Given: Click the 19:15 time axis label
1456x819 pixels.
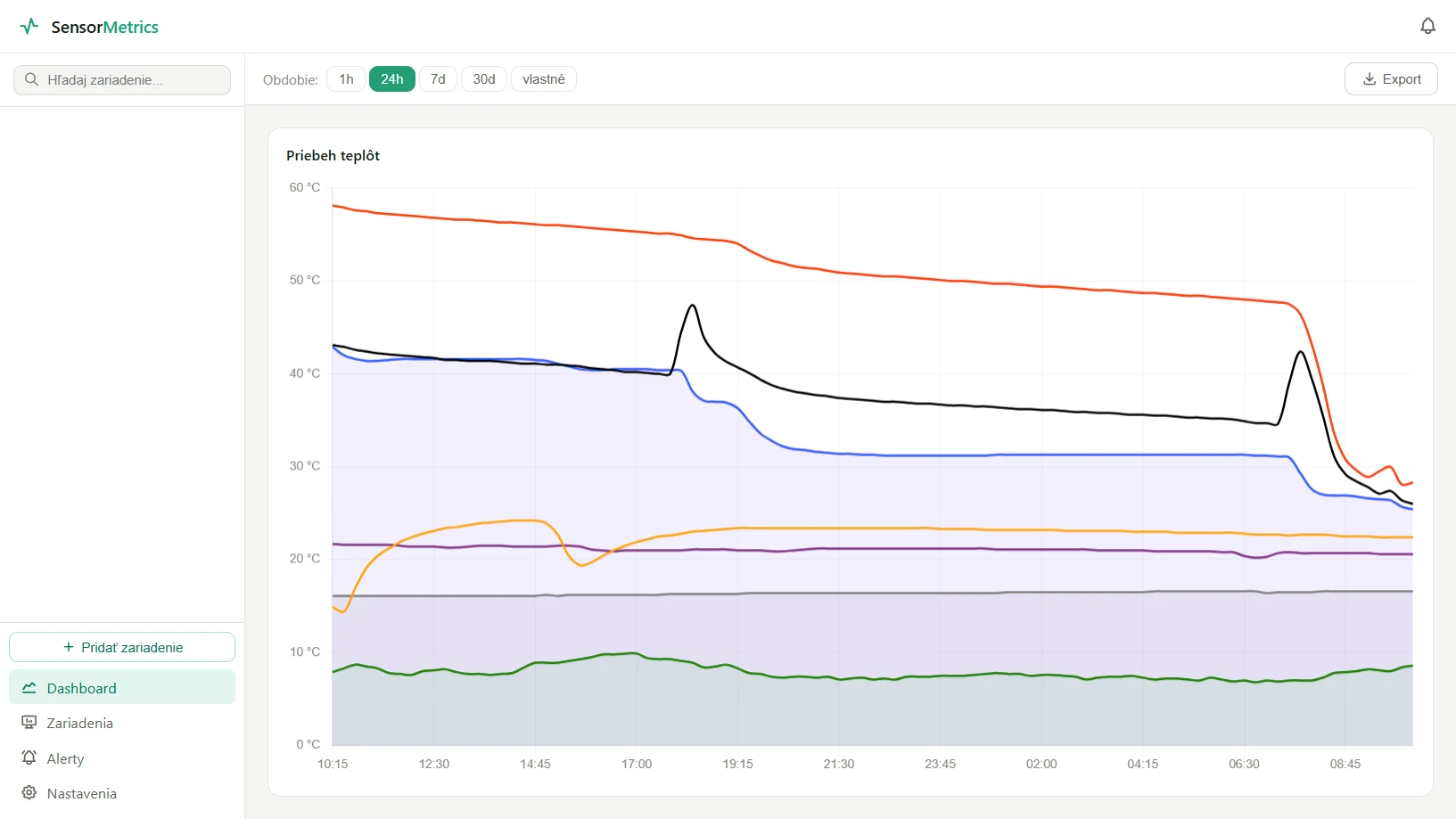Looking at the screenshot, I should click(738, 764).
